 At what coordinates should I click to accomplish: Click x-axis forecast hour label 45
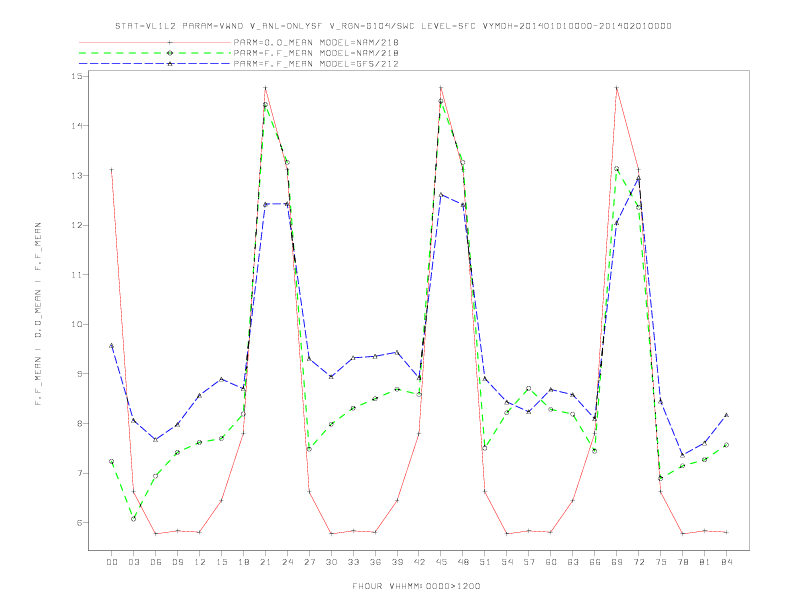coord(441,562)
